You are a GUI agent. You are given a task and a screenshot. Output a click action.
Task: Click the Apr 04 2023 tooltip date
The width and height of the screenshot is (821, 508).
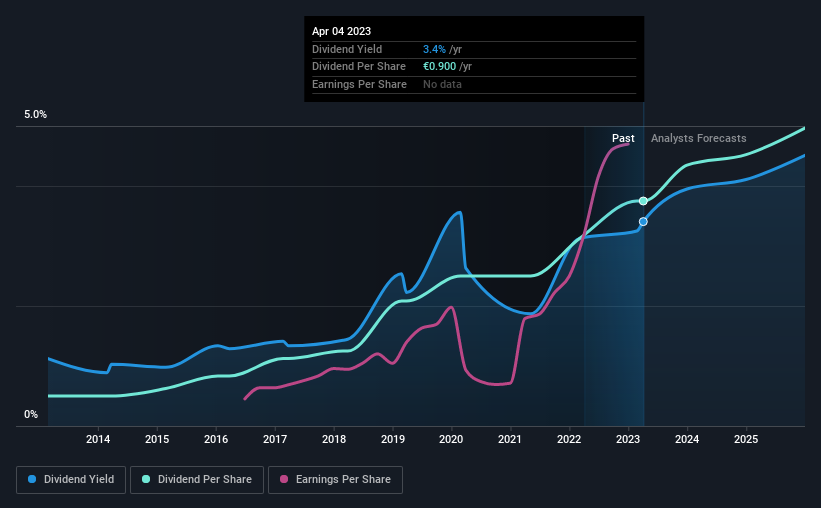[x=341, y=31]
